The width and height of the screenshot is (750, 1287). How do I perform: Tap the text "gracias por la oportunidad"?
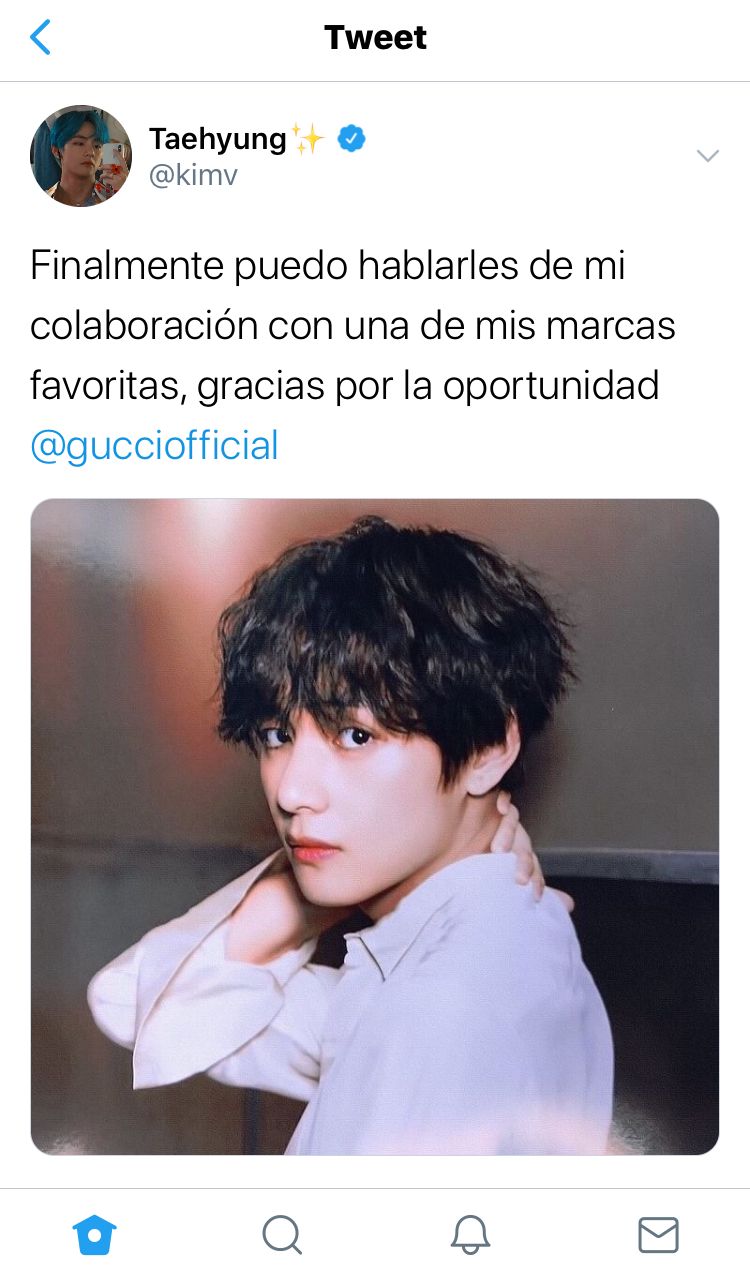click(428, 386)
